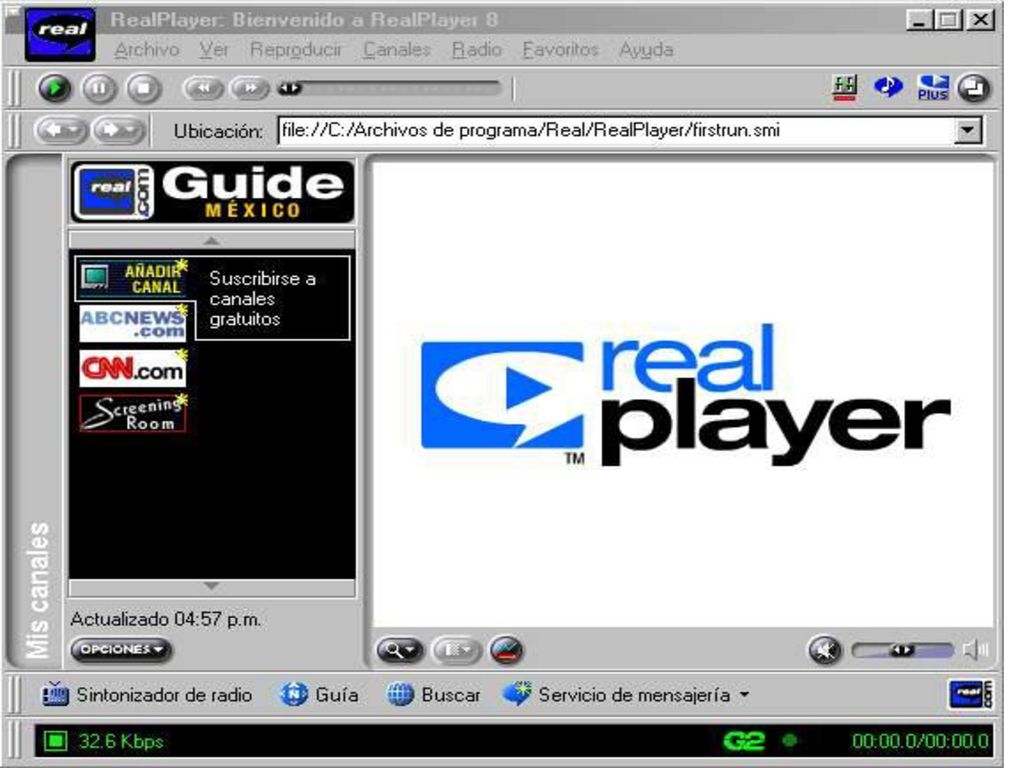Stop playback with the stop button
1024x768 pixels.
coord(144,88)
